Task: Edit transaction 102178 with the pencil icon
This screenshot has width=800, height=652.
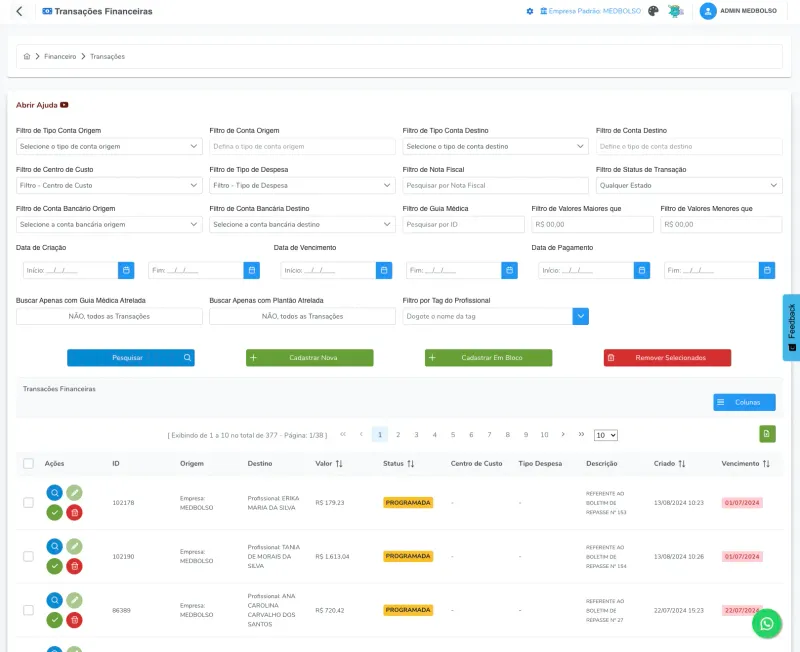Action: (x=74, y=492)
